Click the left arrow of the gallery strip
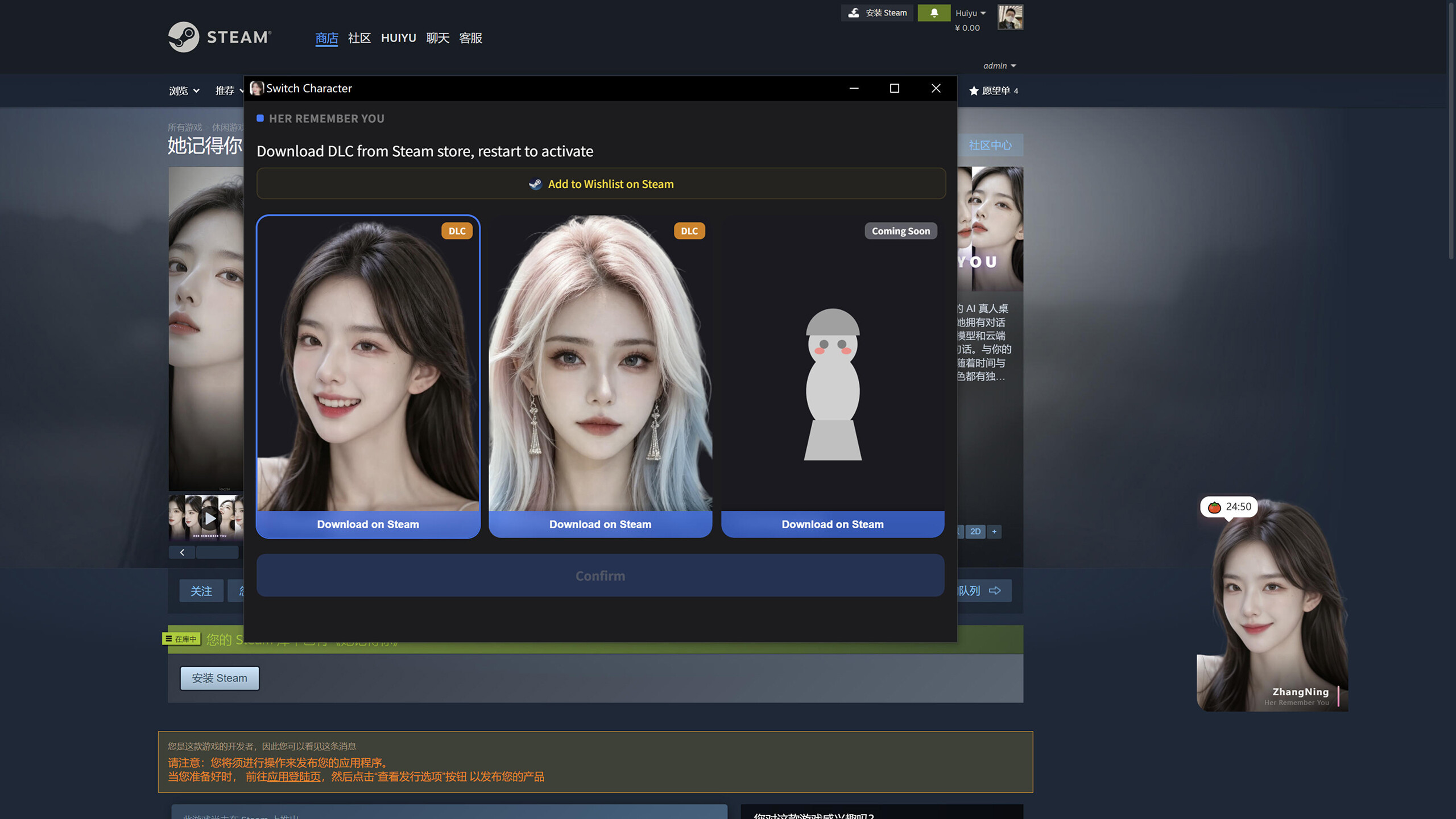This screenshot has height=819, width=1456. pyautogui.click(x=182, y=552)
